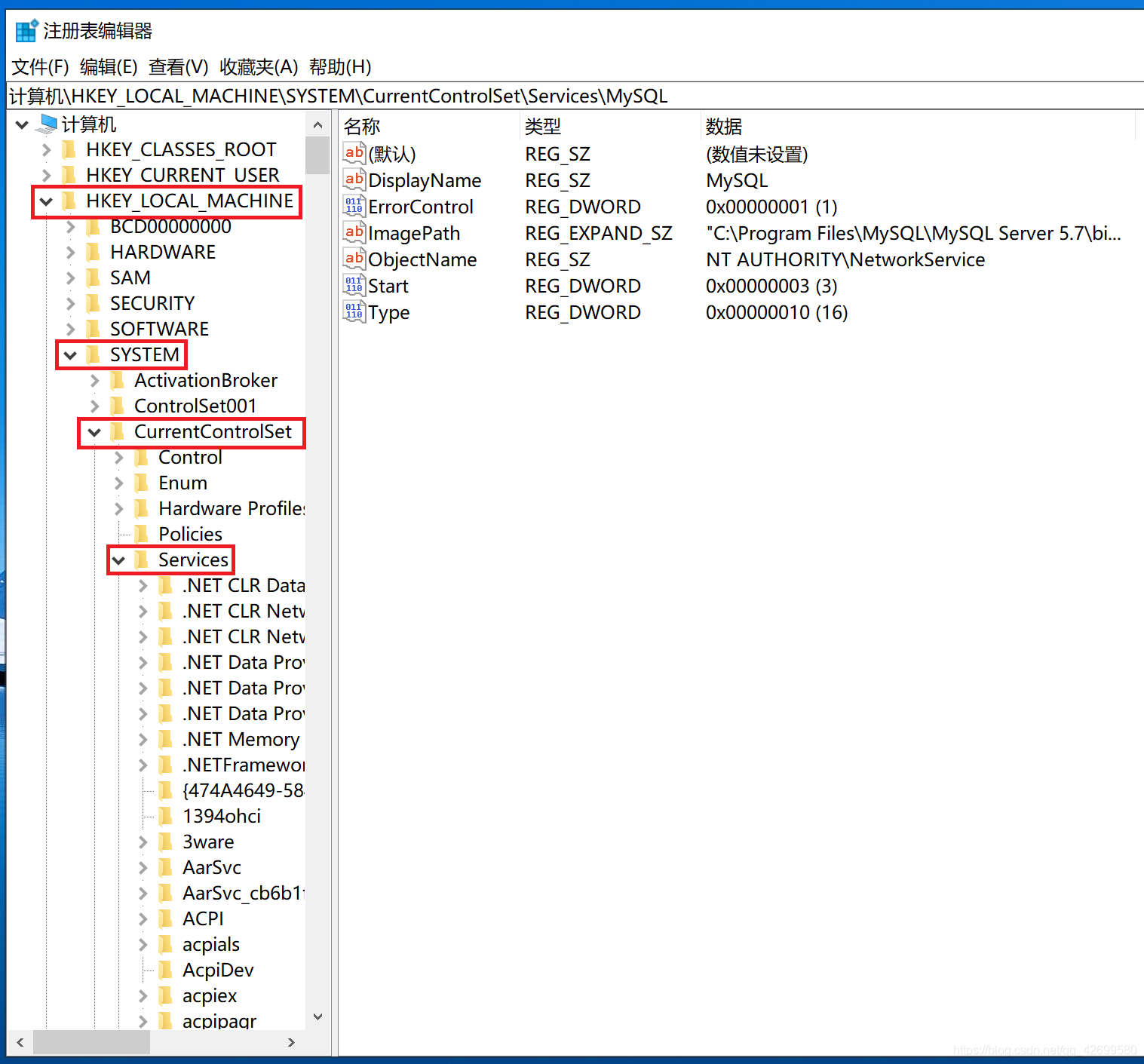
Task: Open the 文件(F) menu
Action: (41, 67)
